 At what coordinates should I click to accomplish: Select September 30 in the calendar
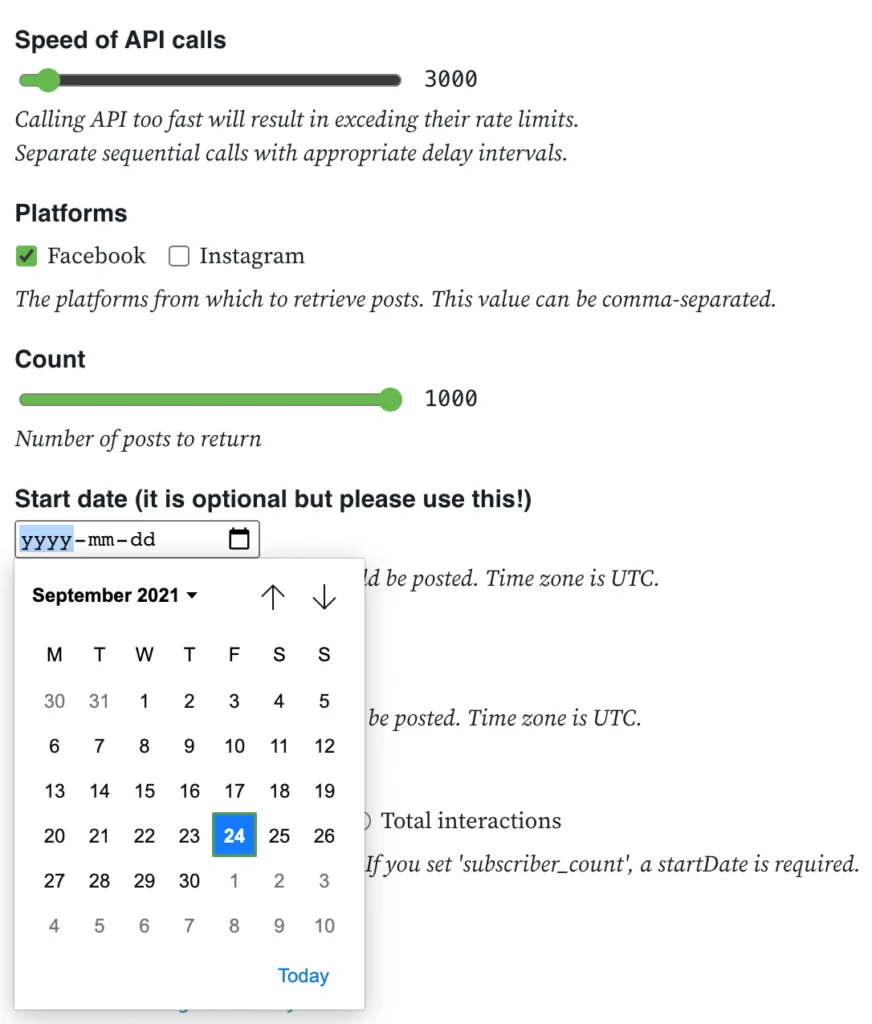coord(189,881)
